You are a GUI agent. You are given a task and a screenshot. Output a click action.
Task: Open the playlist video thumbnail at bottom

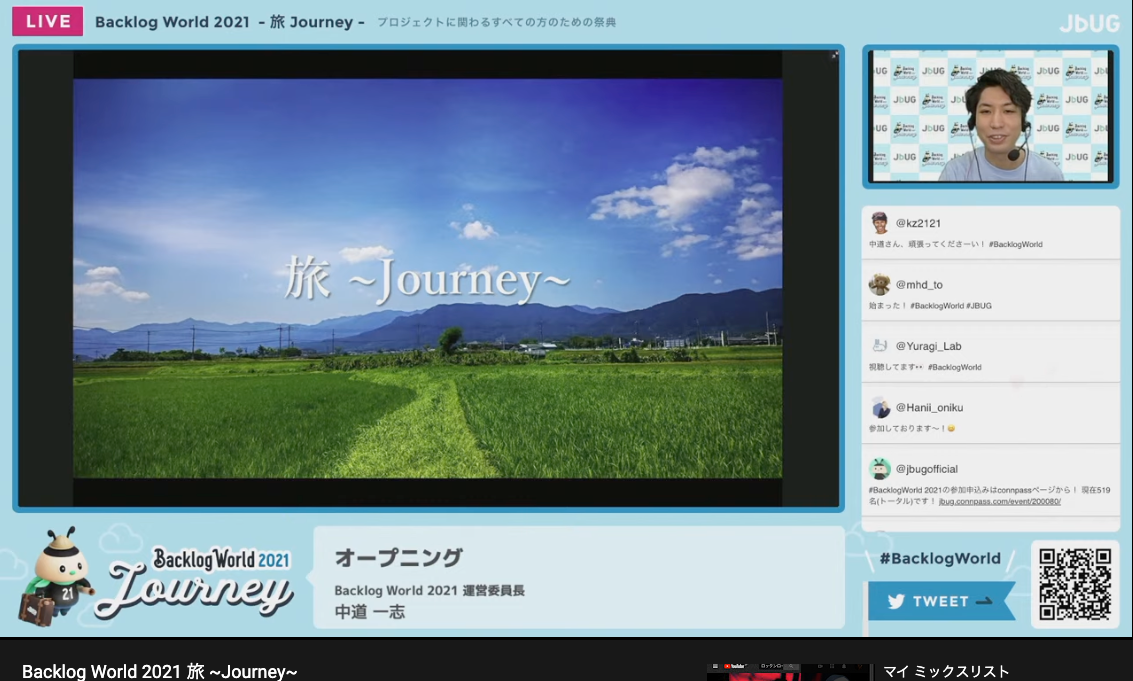788,672
